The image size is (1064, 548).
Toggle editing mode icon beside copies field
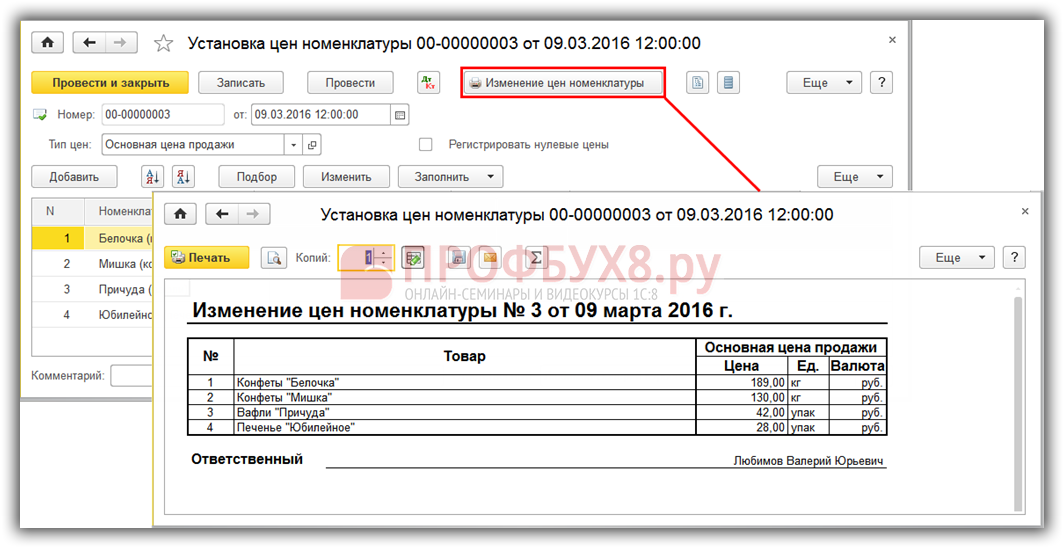pyautogui.click(x=413, y=258)
